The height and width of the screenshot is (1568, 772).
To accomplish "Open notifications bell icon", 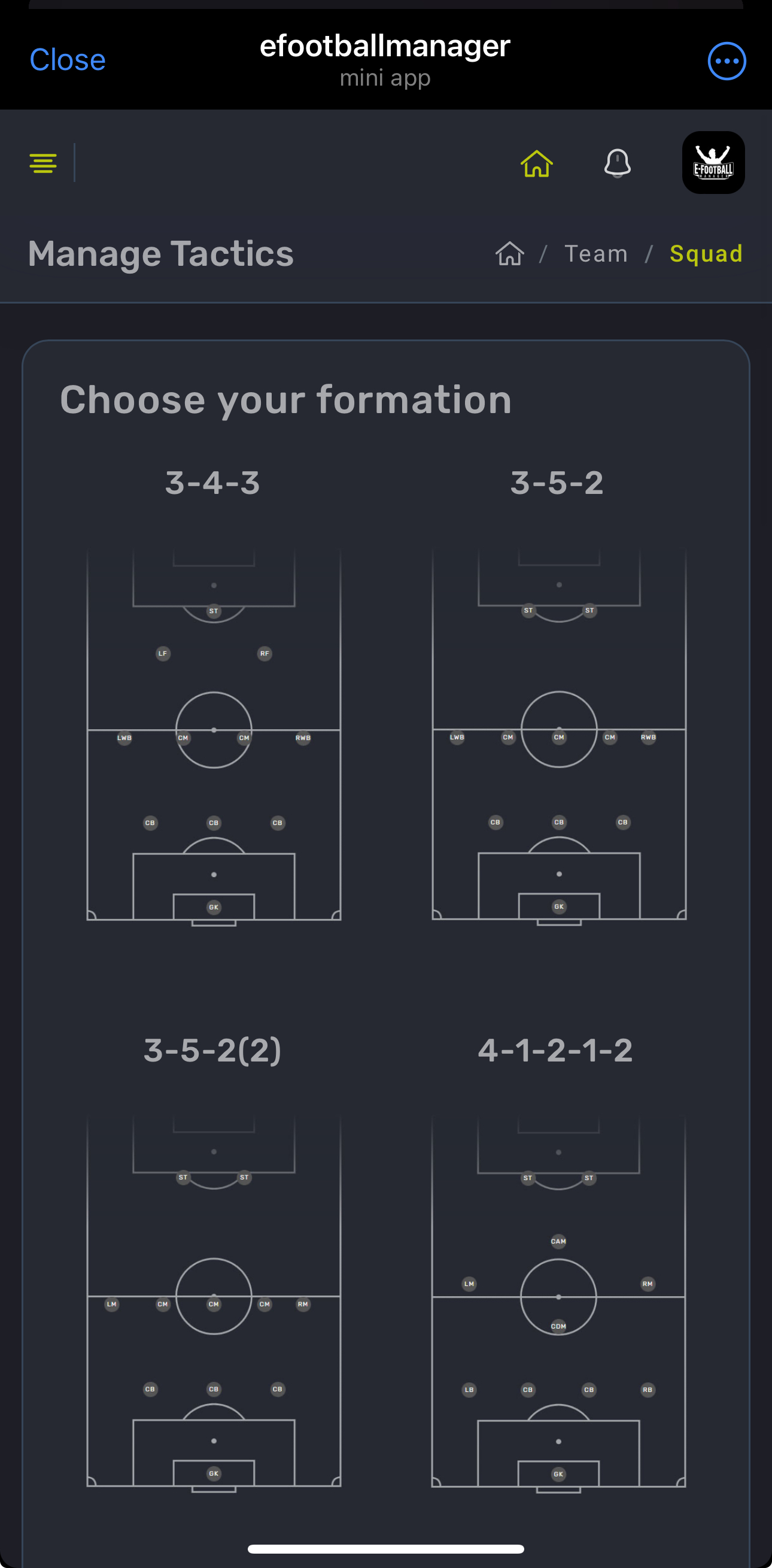I will coord(617,163).
